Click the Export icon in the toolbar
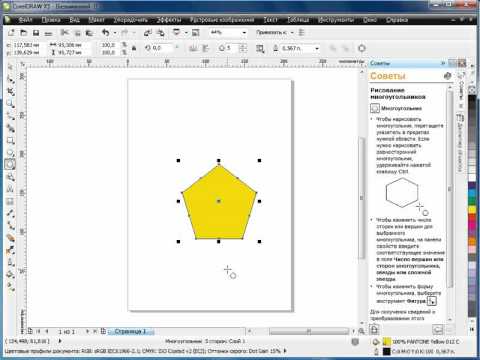Screen dimensions: 480x360 point(161,33)
